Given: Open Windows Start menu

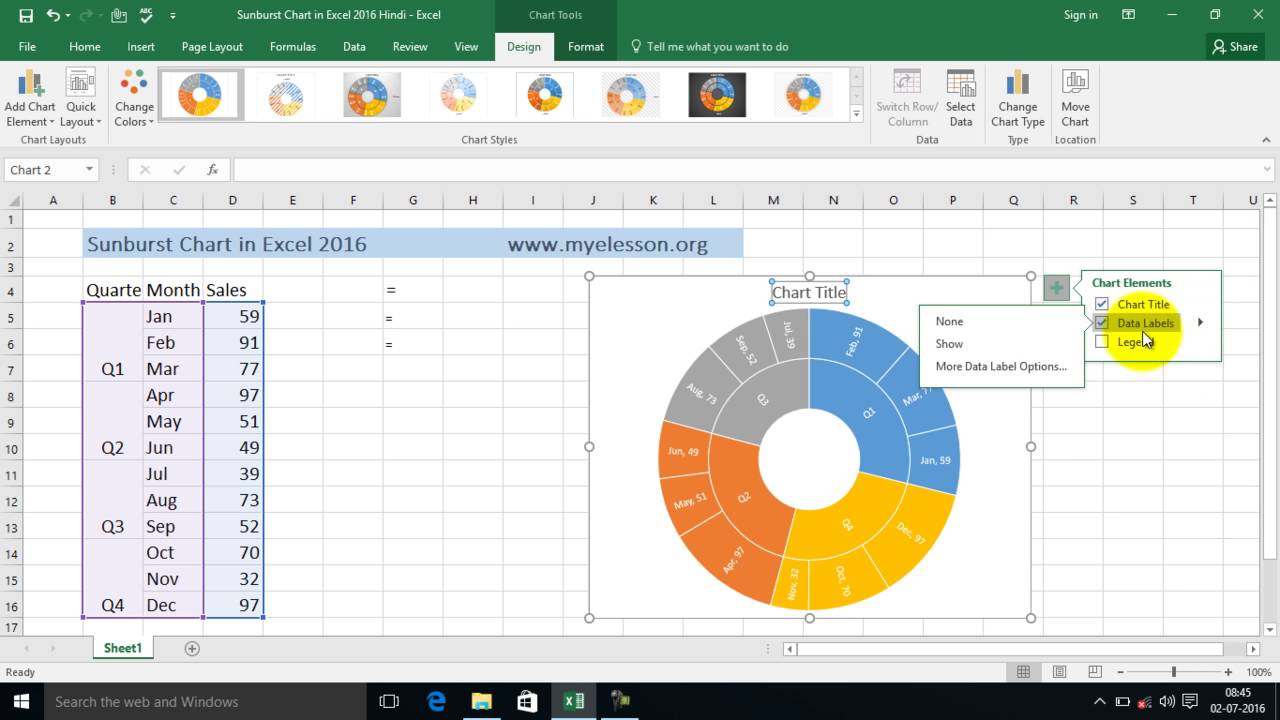Looking at the screenshot, I should coord(20,701).
